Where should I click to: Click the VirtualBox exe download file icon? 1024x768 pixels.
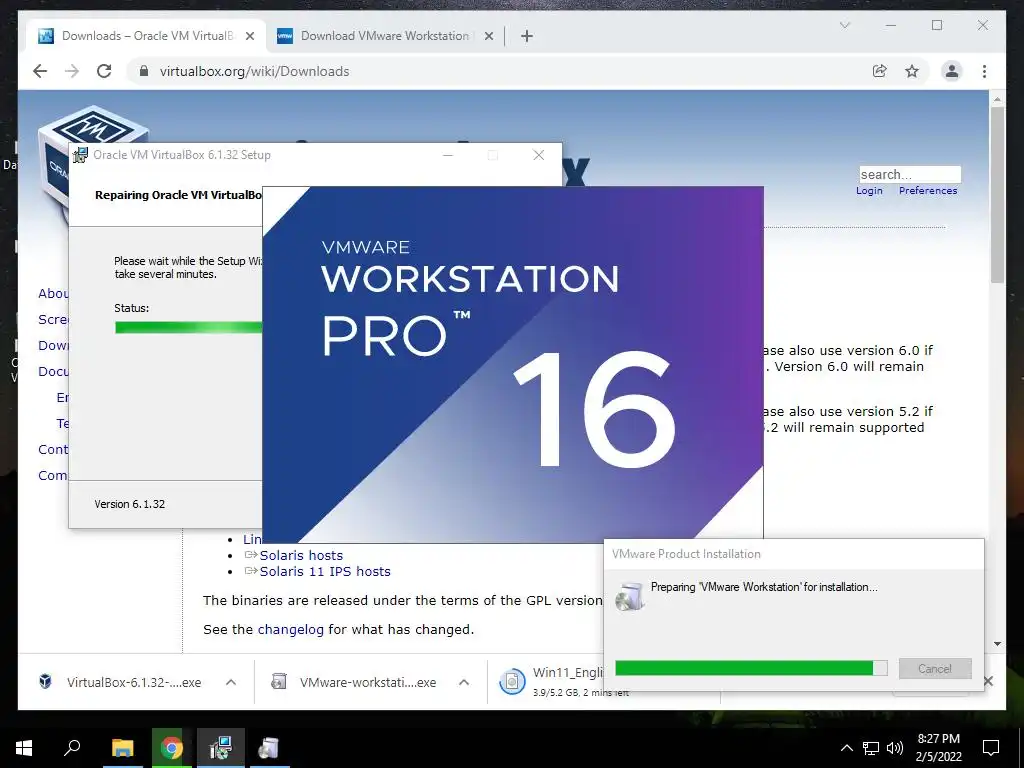(45, 682)
